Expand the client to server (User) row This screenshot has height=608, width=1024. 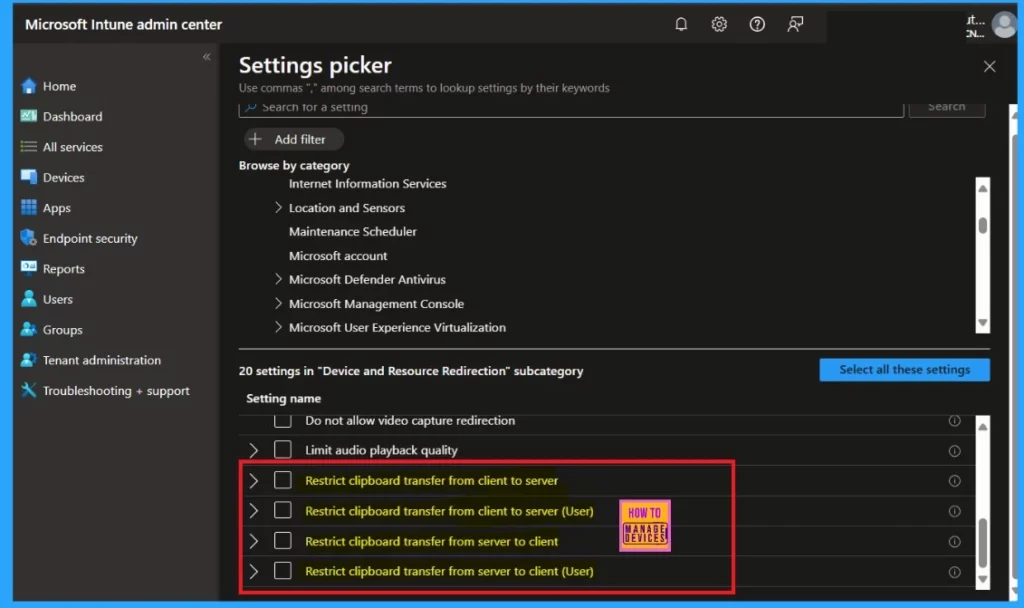253,511
